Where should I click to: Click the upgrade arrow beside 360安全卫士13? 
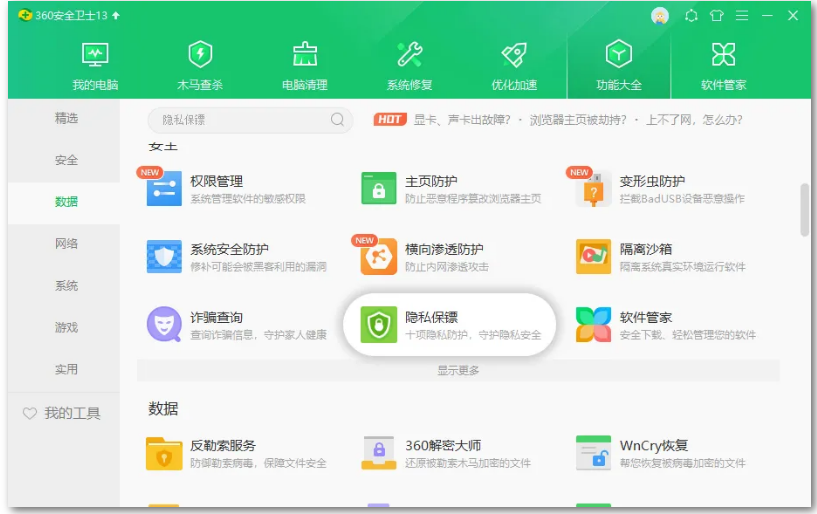pos(116,16)
